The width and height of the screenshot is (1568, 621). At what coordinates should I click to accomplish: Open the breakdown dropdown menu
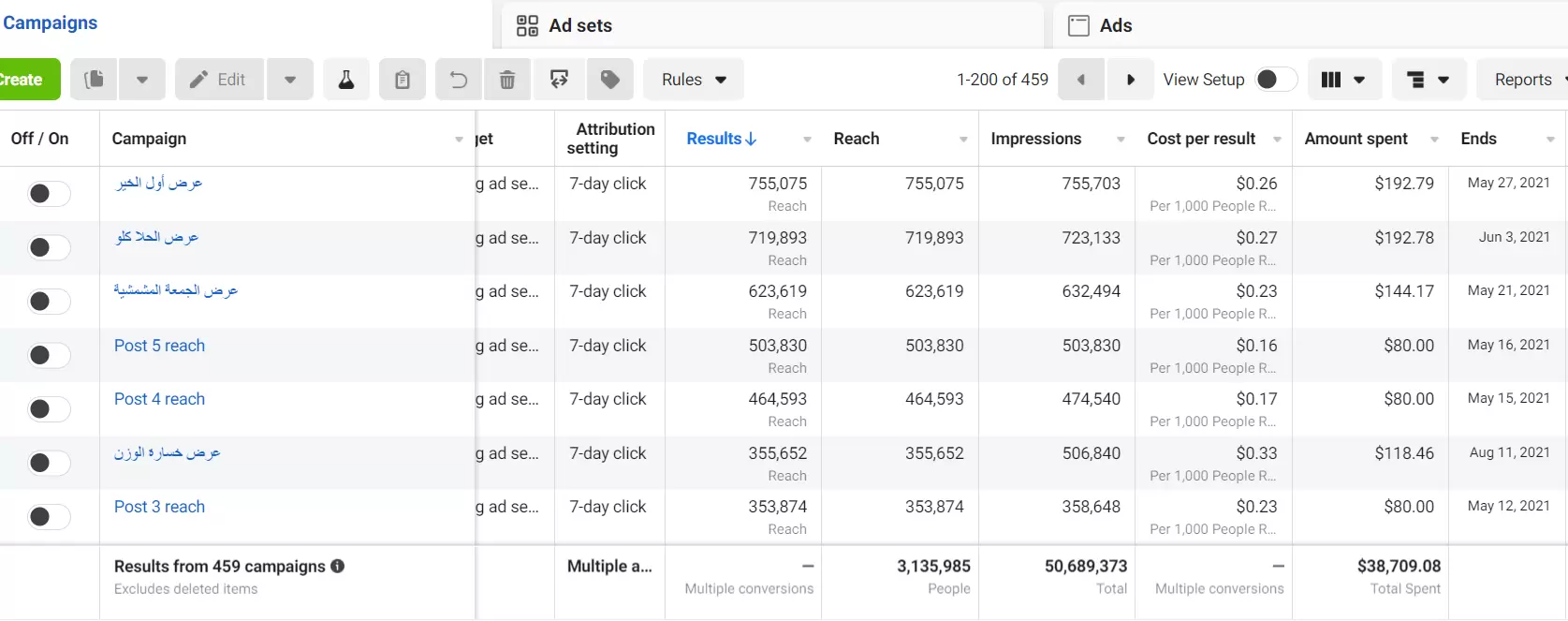click(1428, 80)
